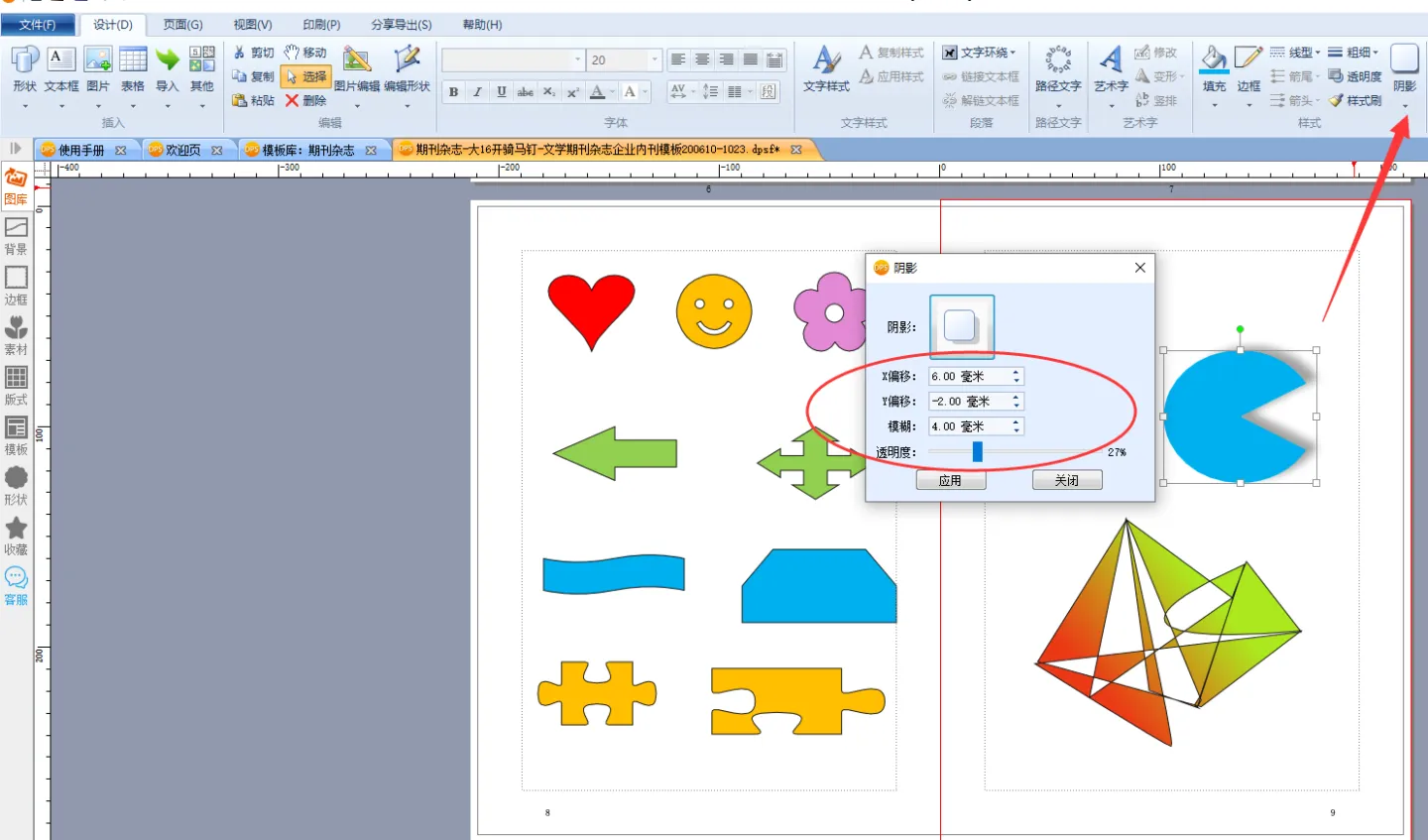The width and height of the screenshot is (1428, 840).
Task: Open the 模板 templates sidebar icon
Action: pos(16,435)
